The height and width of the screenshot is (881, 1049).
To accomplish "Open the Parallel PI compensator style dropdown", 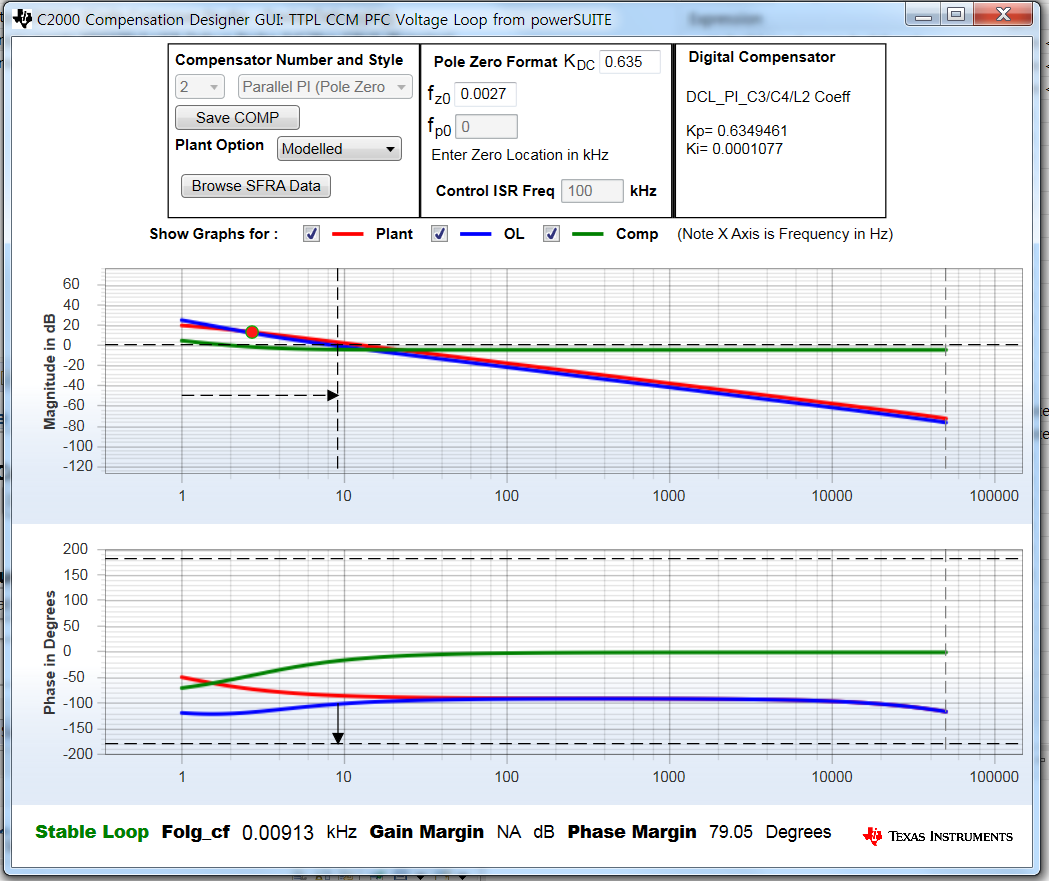I will 325,87.
